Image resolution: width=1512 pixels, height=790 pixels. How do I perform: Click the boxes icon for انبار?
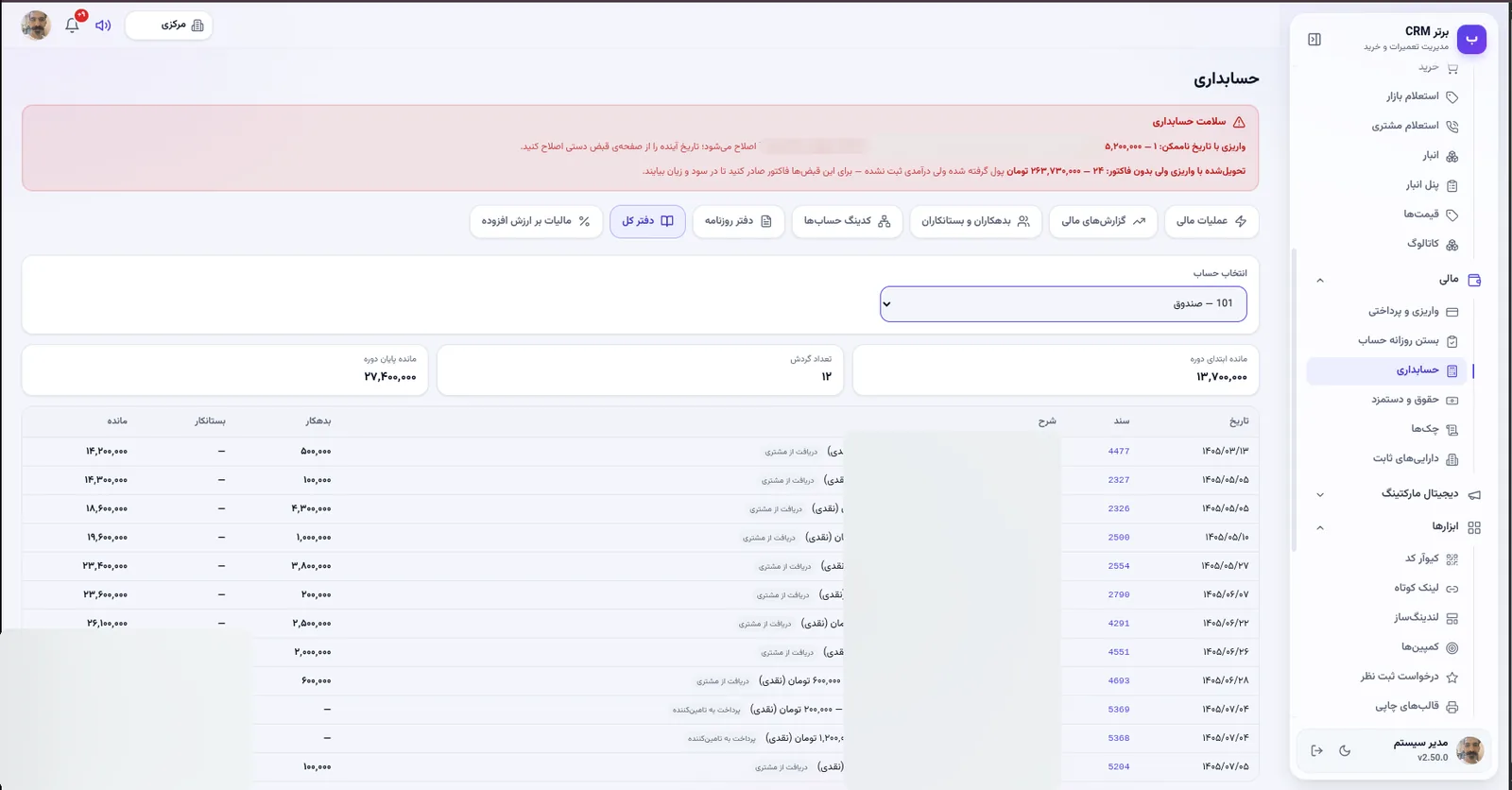(1452, 156)
